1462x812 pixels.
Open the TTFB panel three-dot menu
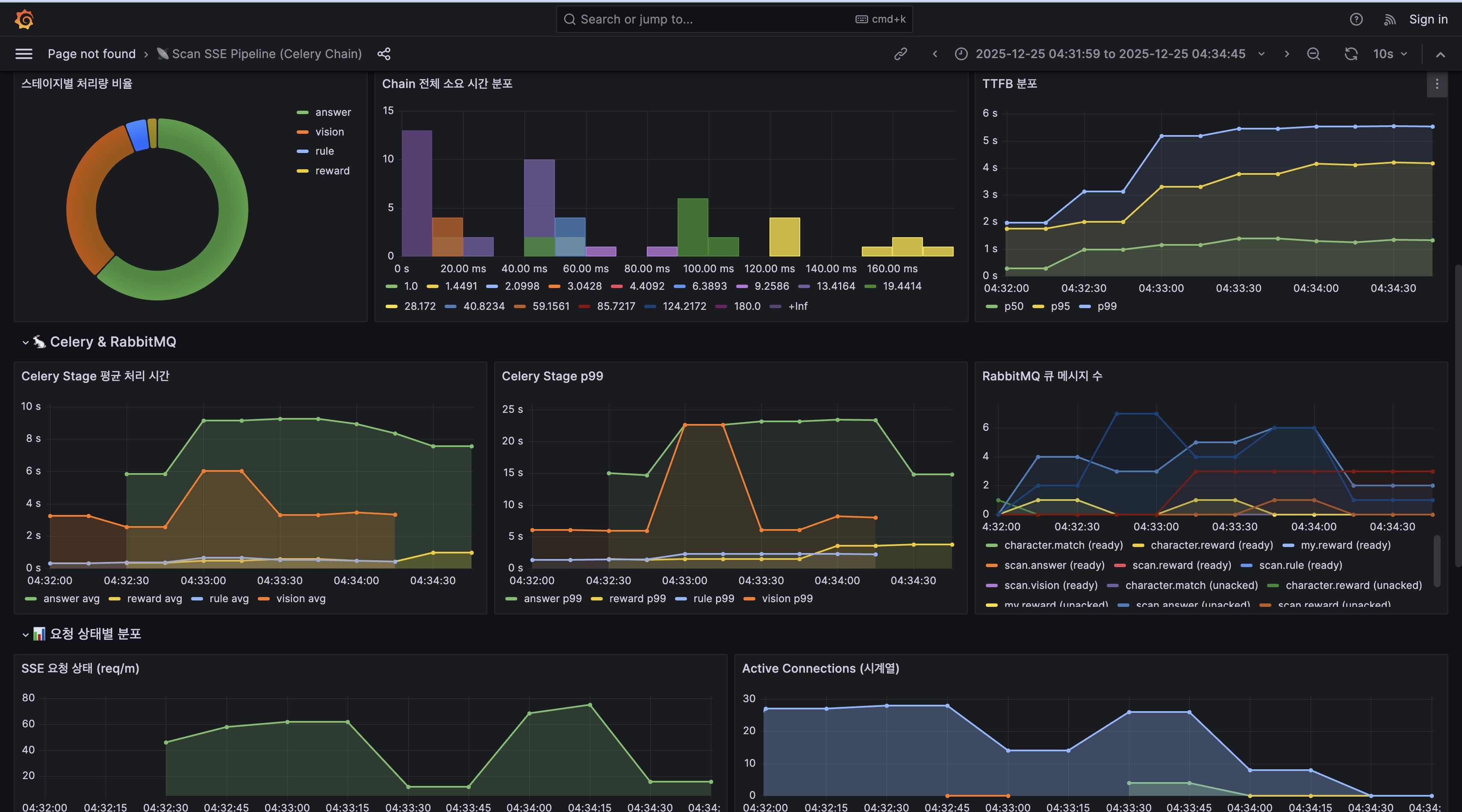coord(1436,85)
